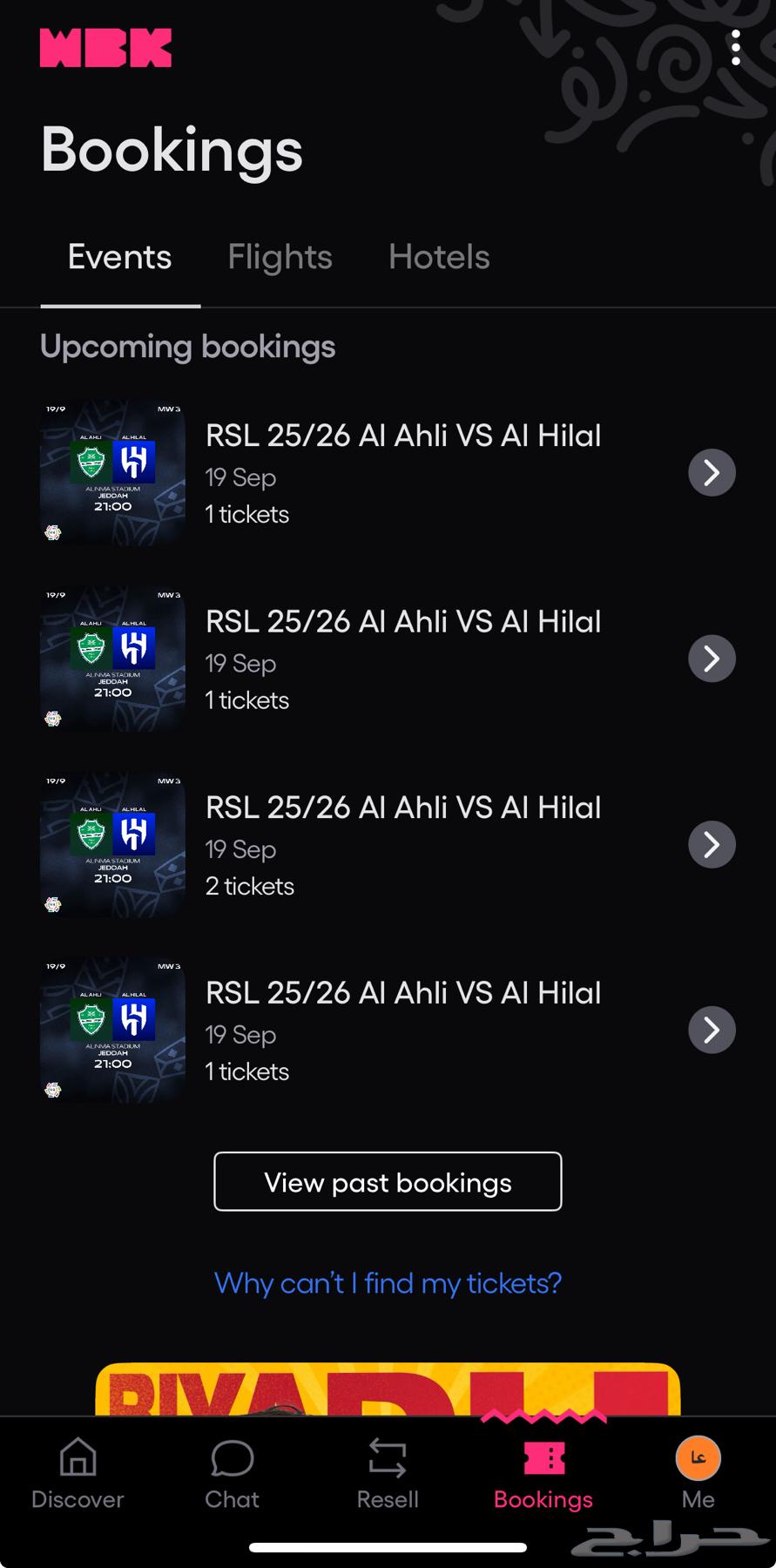Screen dimensions: 776x1568
Task: Expand first Al Ahli VS Al Hilal booking chevron
Action: [712, 473]
